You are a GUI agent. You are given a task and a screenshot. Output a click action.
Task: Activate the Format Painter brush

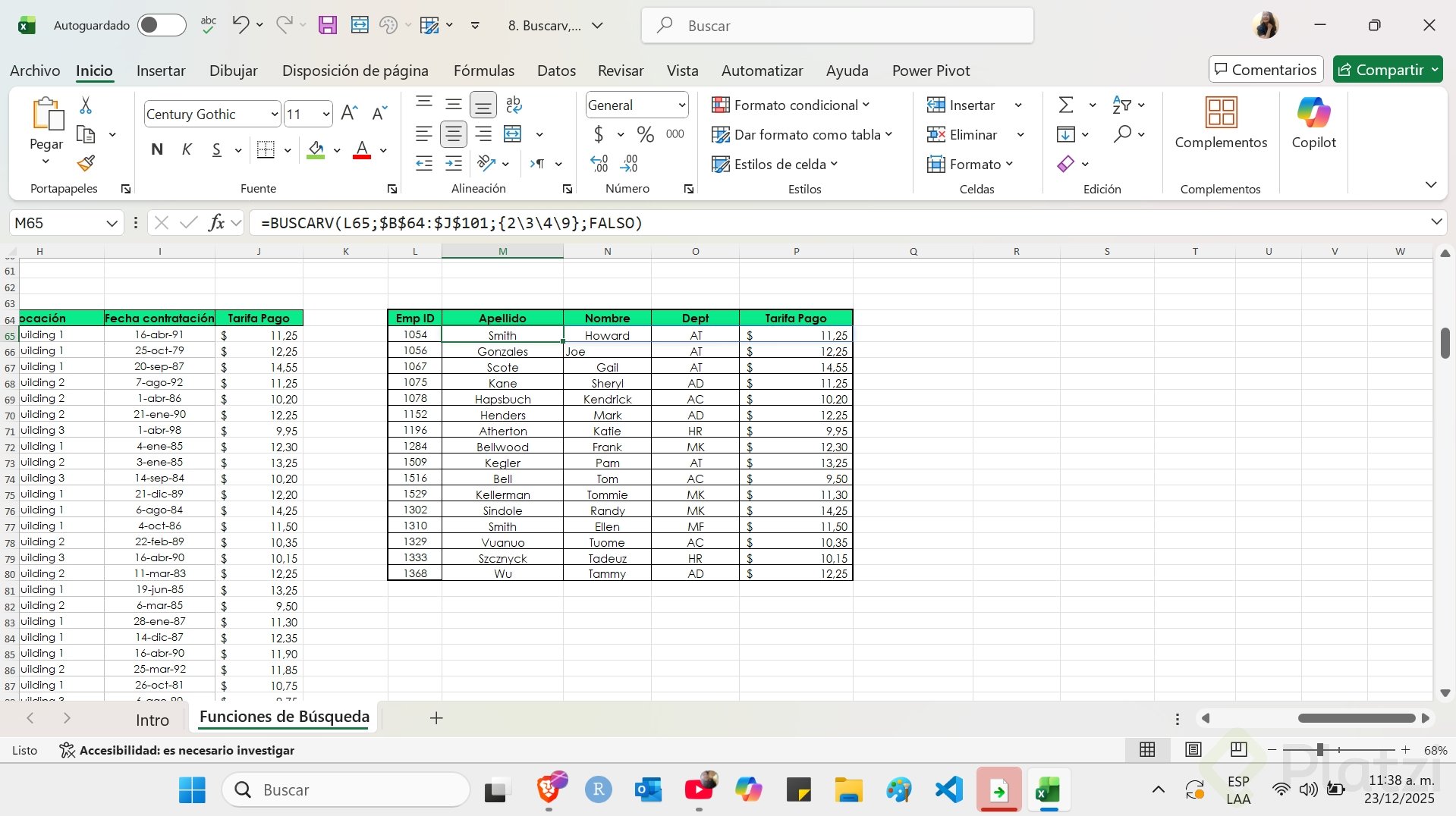(x=86, y=163)
